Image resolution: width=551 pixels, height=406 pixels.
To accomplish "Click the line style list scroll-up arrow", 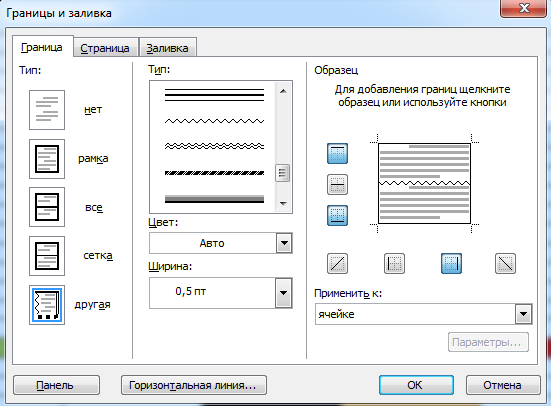I will (x=283, y=91).
